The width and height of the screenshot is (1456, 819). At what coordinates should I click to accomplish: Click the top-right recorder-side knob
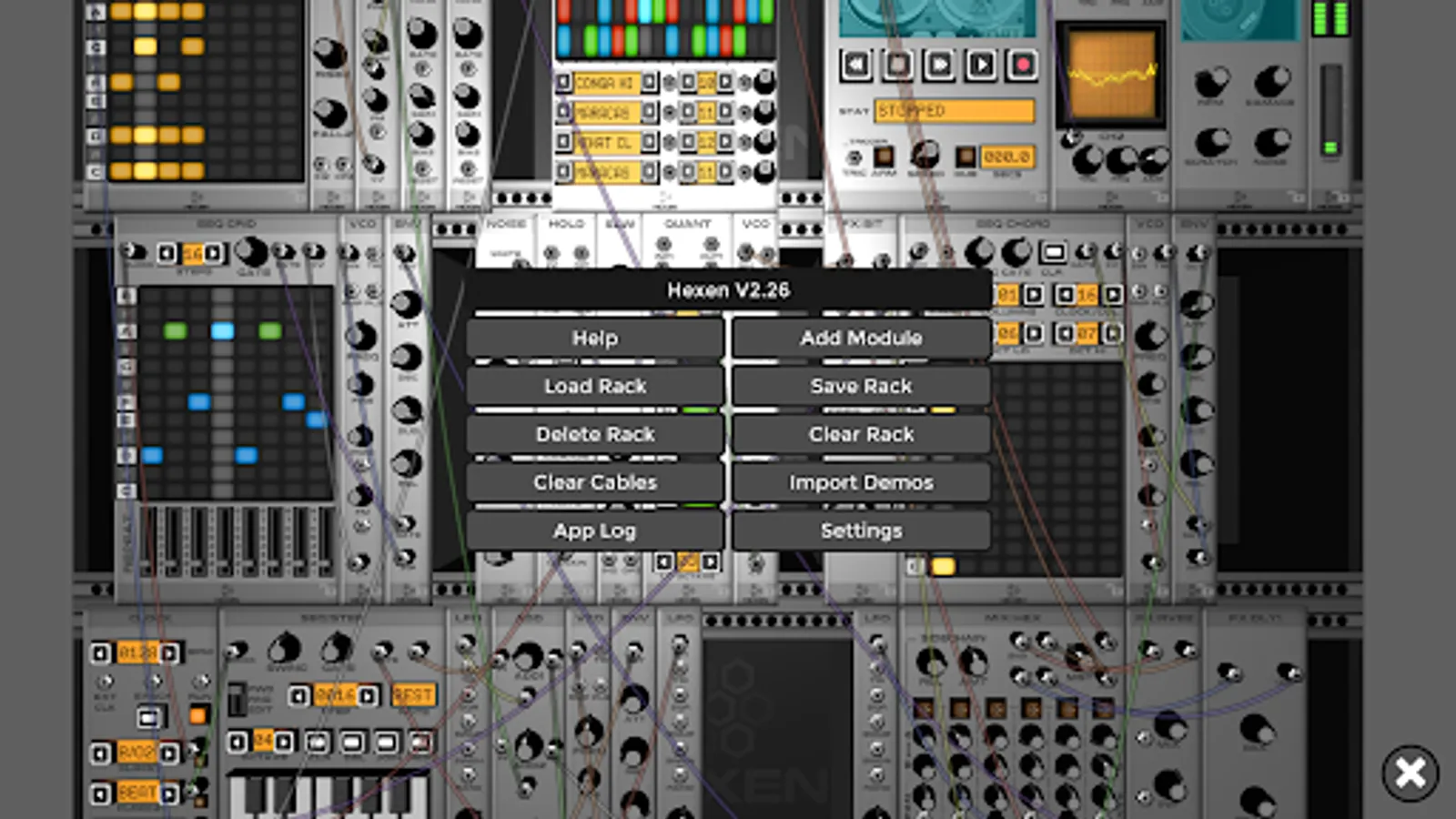coord(1271,83)
